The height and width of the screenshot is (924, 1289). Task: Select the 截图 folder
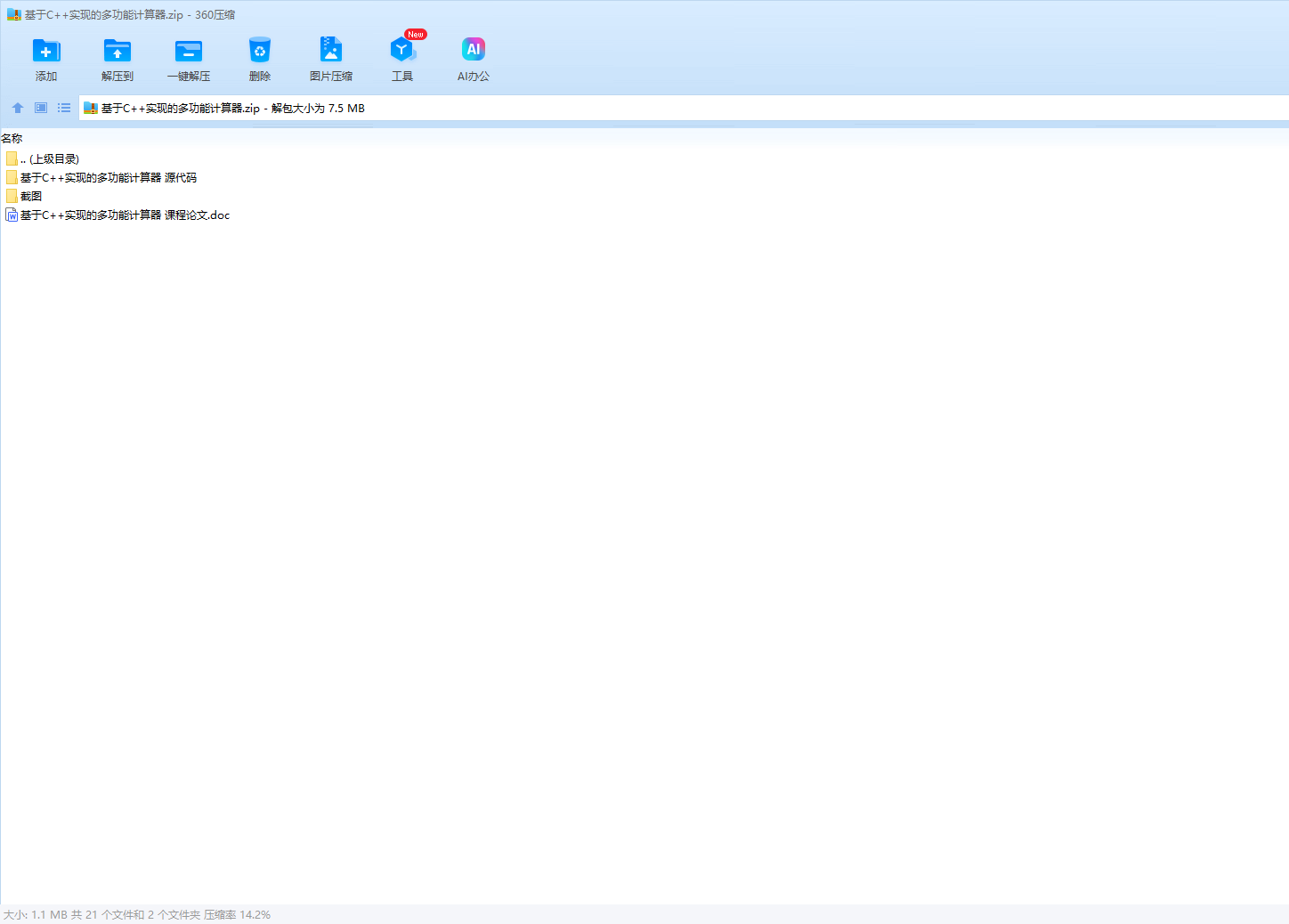click(24, 196)
